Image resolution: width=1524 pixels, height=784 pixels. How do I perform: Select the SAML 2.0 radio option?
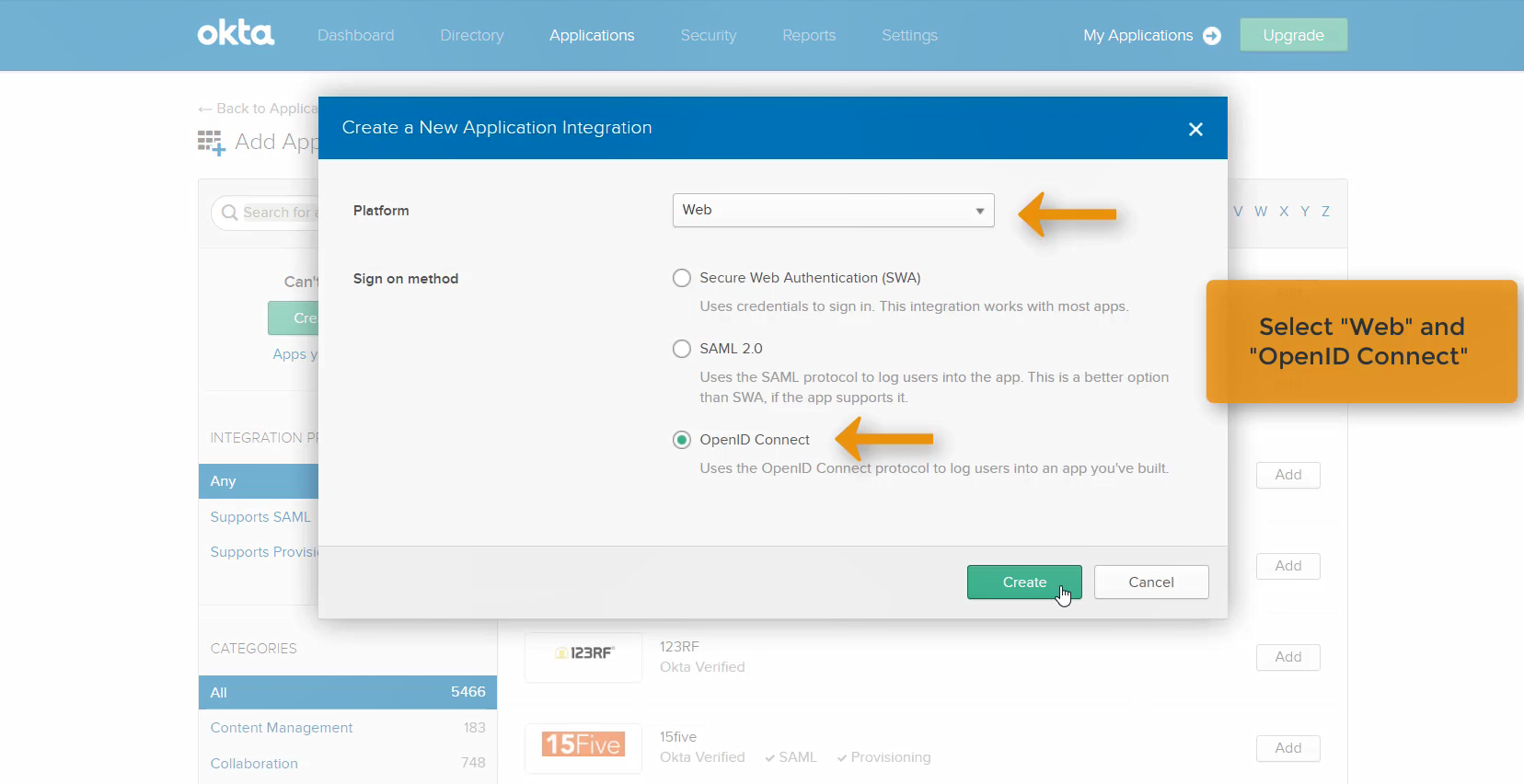click(x=681, y=349)
